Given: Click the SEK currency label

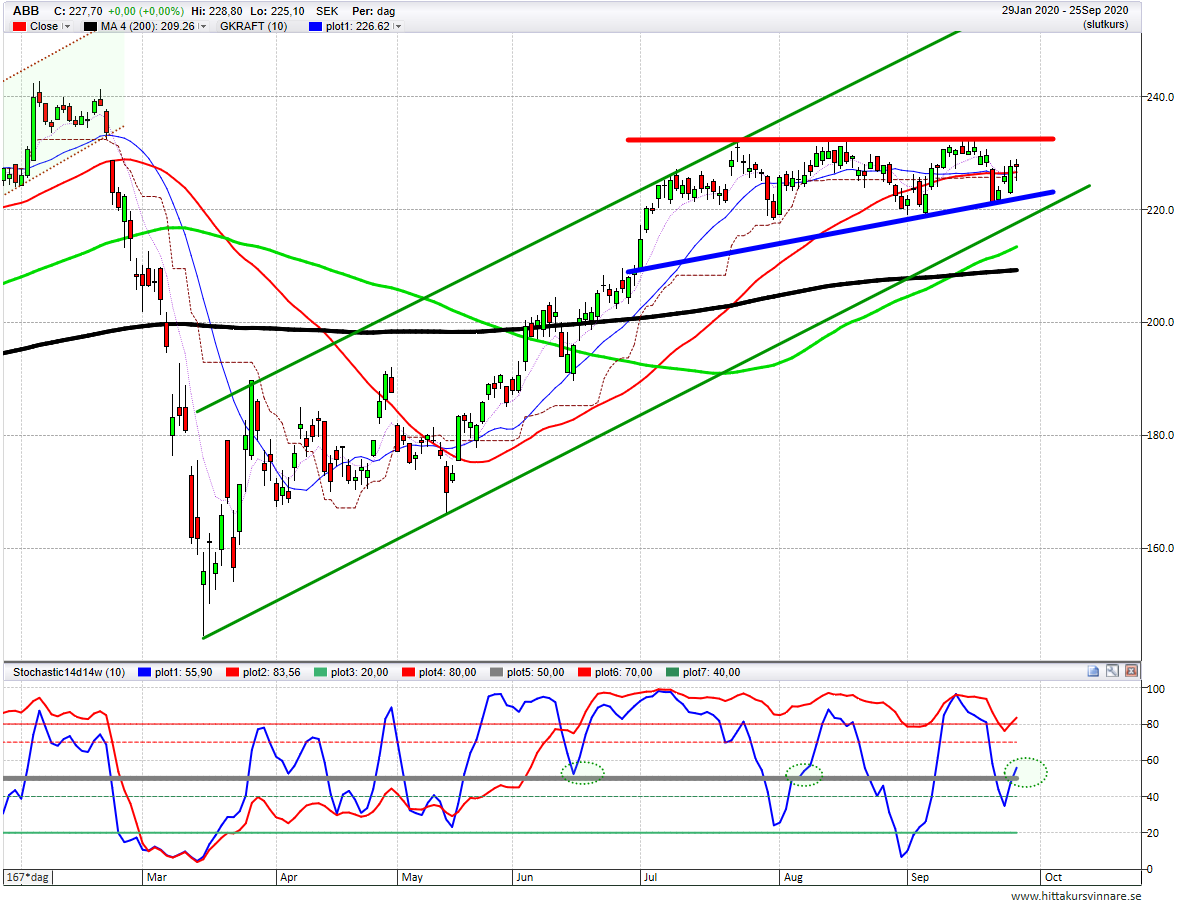Looking at the screenshot, I should point(328,11).
